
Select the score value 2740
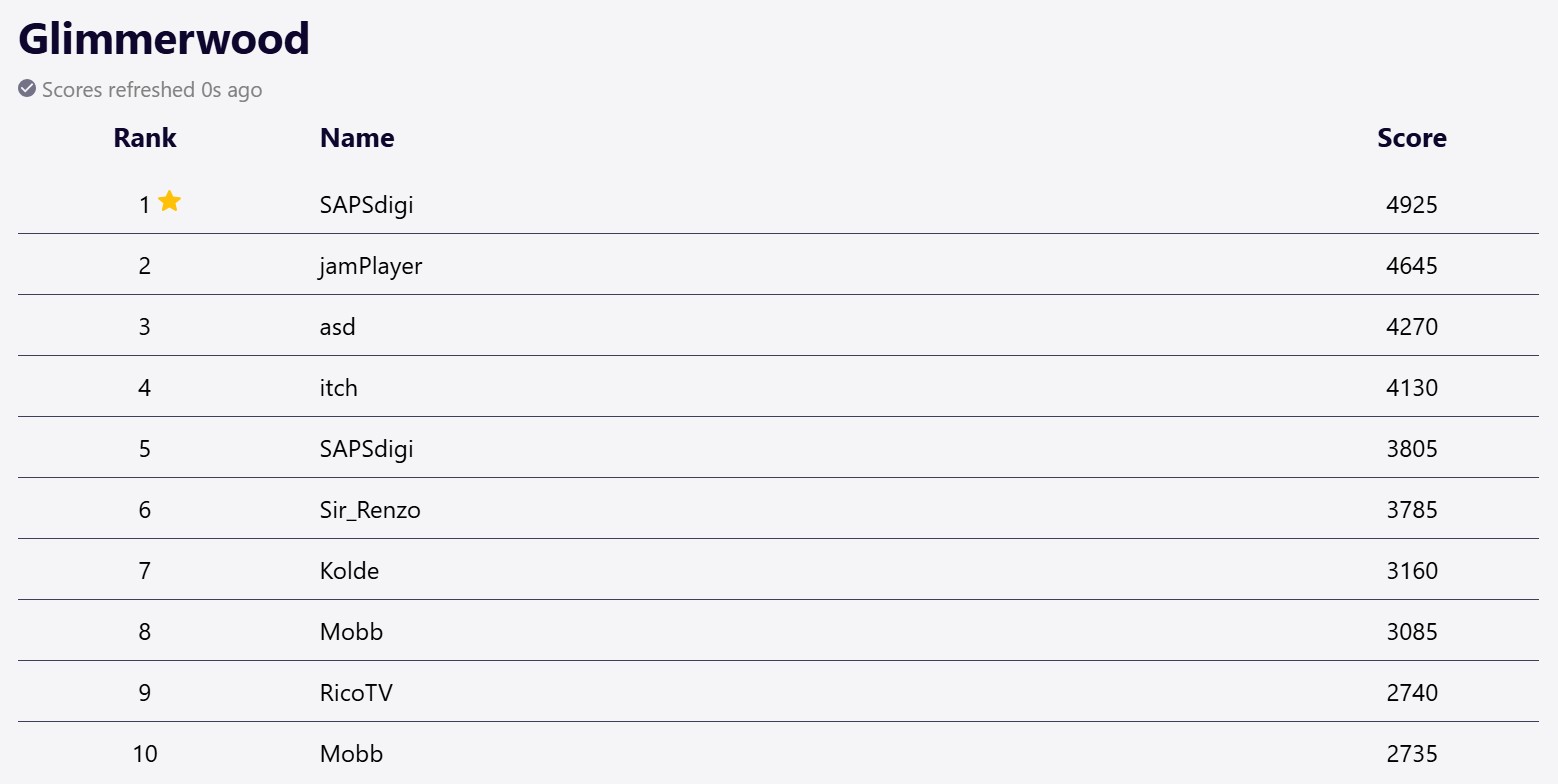(1411, 693)
